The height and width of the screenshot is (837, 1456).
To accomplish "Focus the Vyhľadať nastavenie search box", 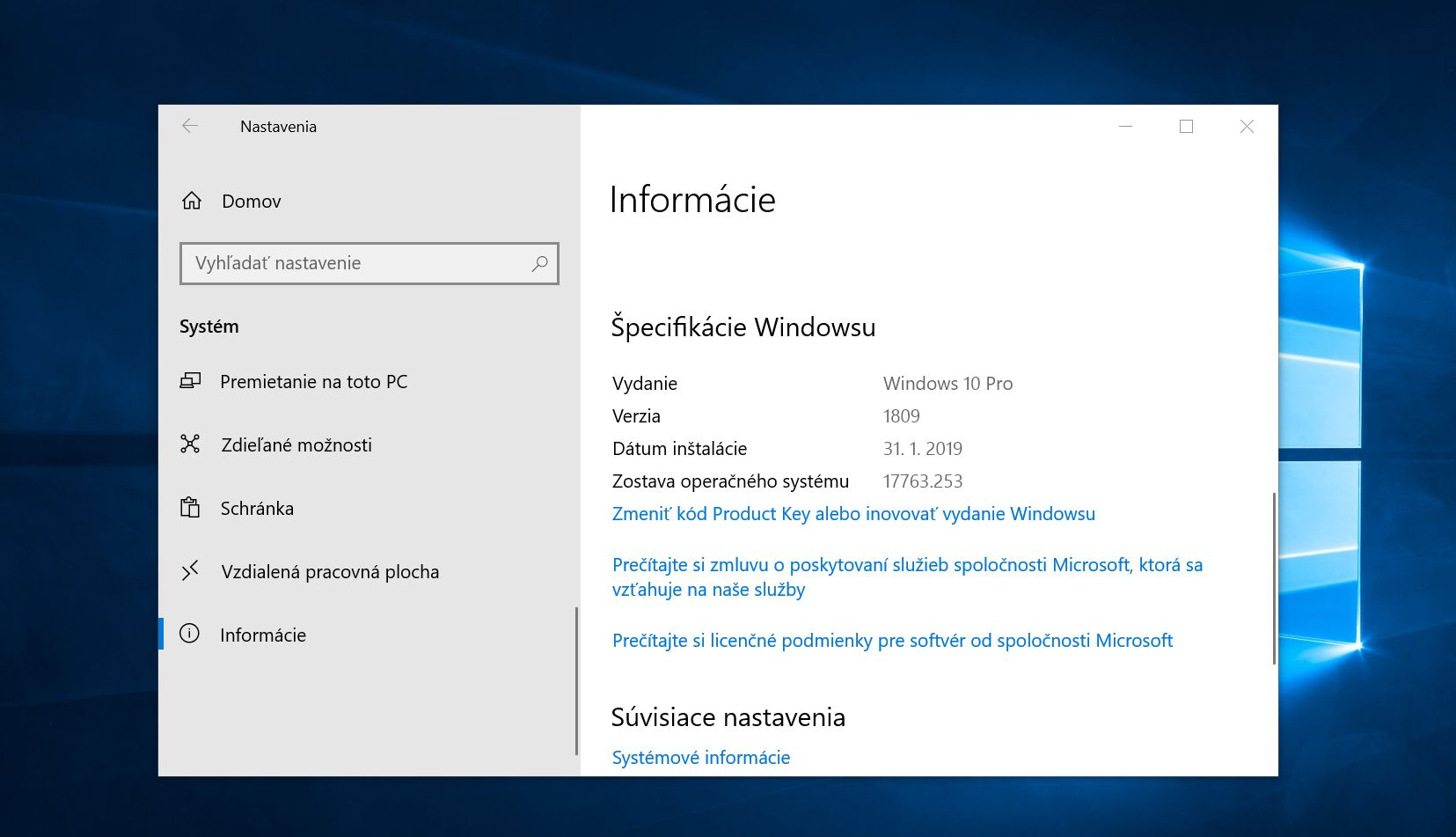I will point(369,263).
